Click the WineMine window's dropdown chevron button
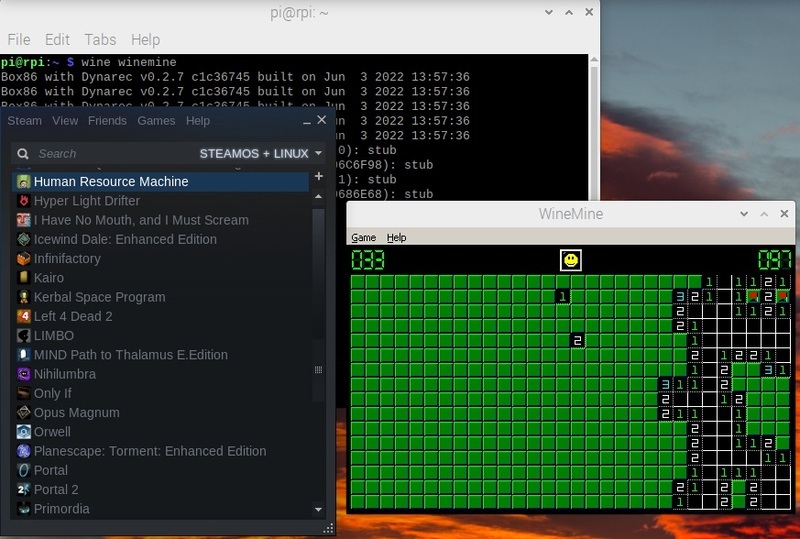The image size is (800, 539). click(x=744, y=214)
